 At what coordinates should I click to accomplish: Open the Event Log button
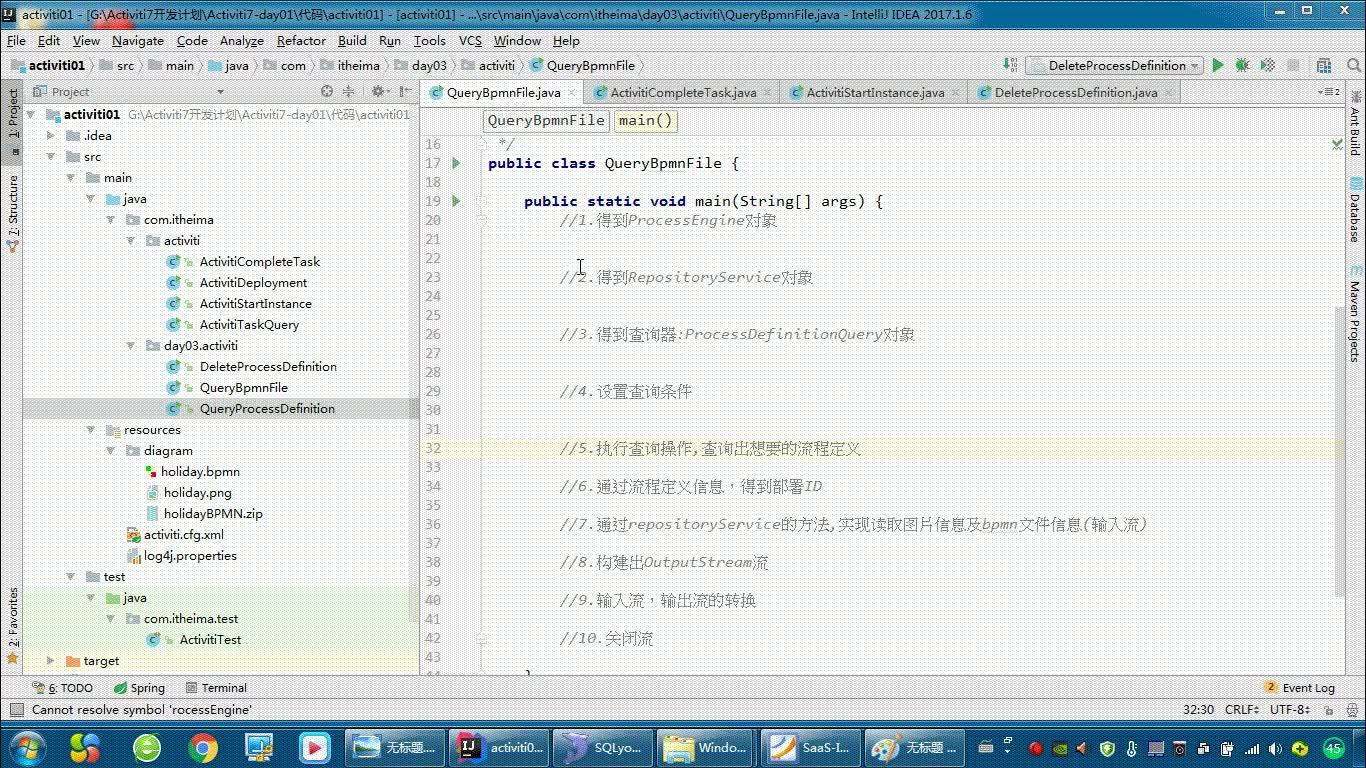click(1300, 688)
